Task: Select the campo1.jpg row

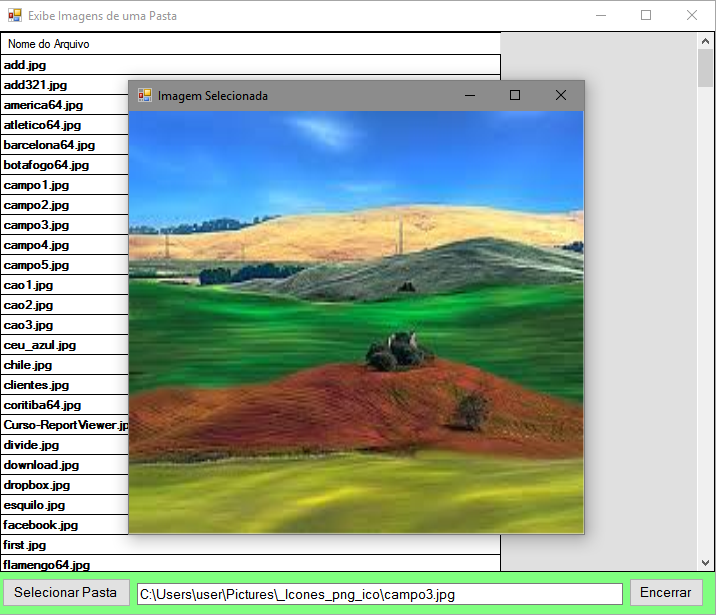Action: click(65, 185)
